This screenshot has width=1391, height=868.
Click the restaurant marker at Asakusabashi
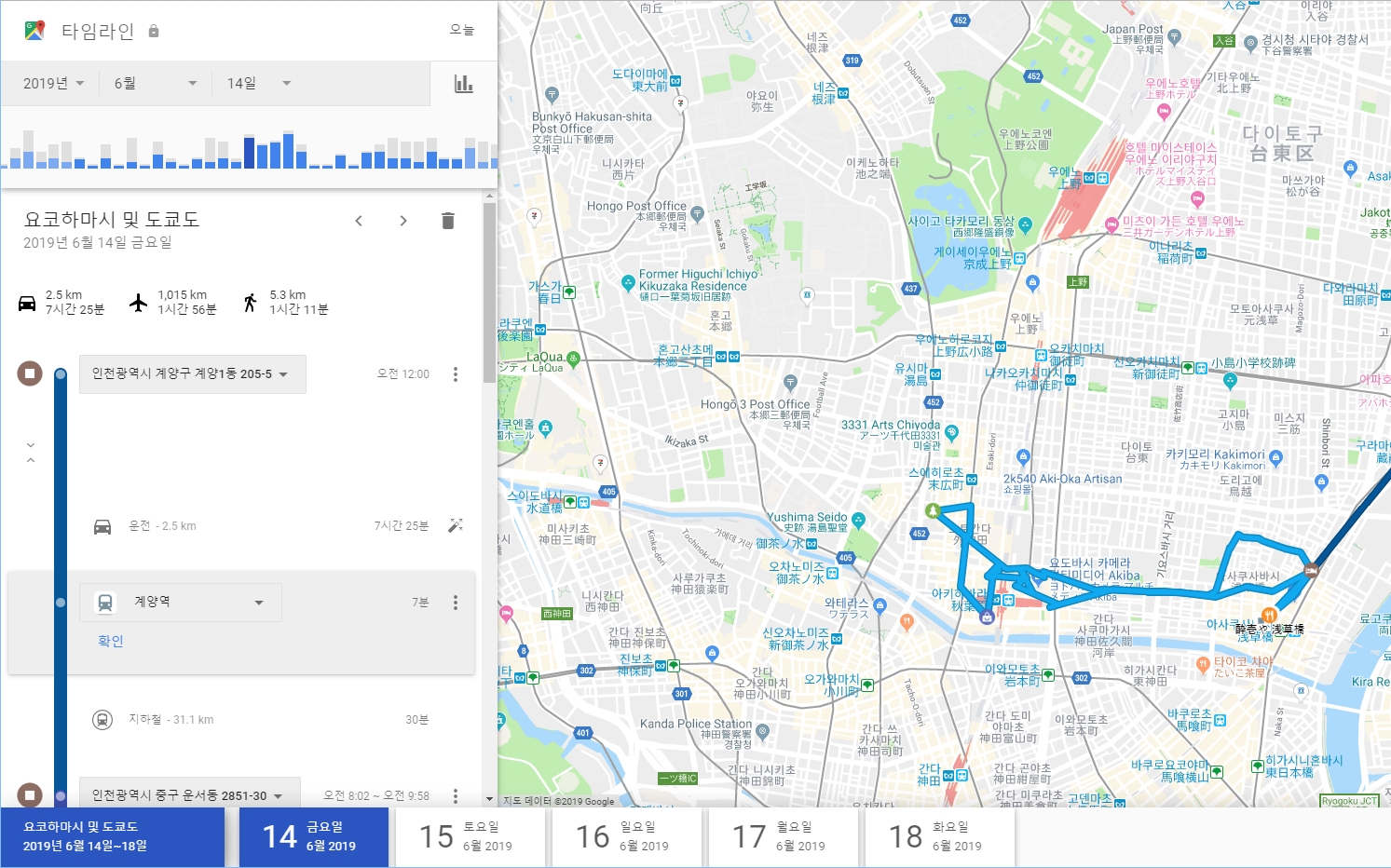[x=1267, y=615]
